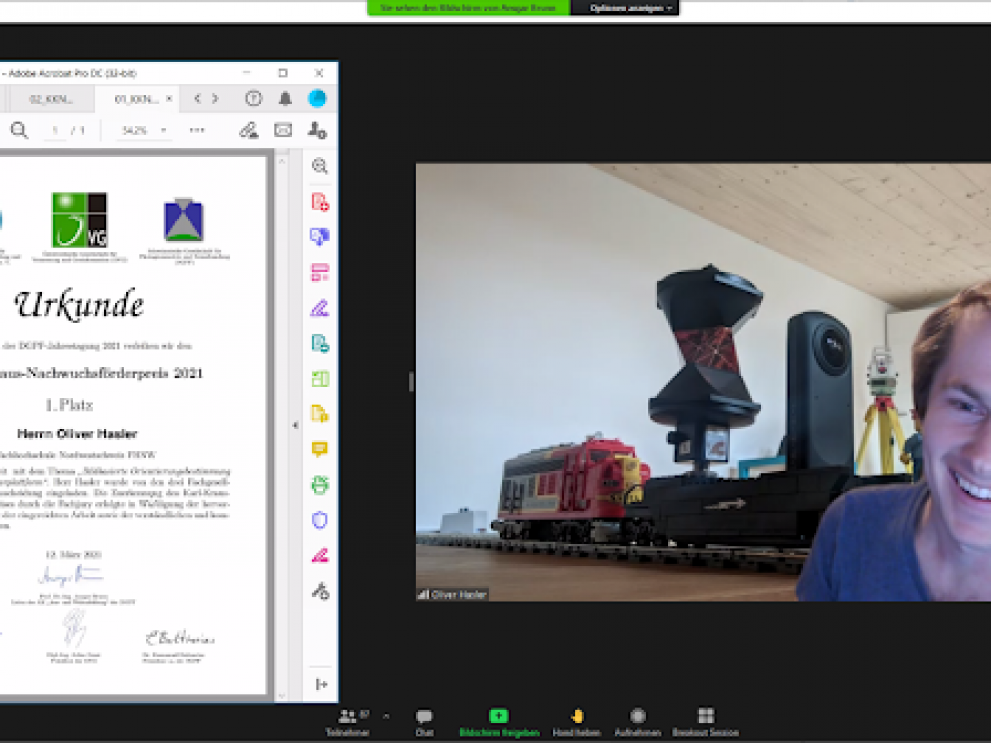
Task: Collapse the Acrobat right tools pane arrow
Action: click(x=295, y=425)
